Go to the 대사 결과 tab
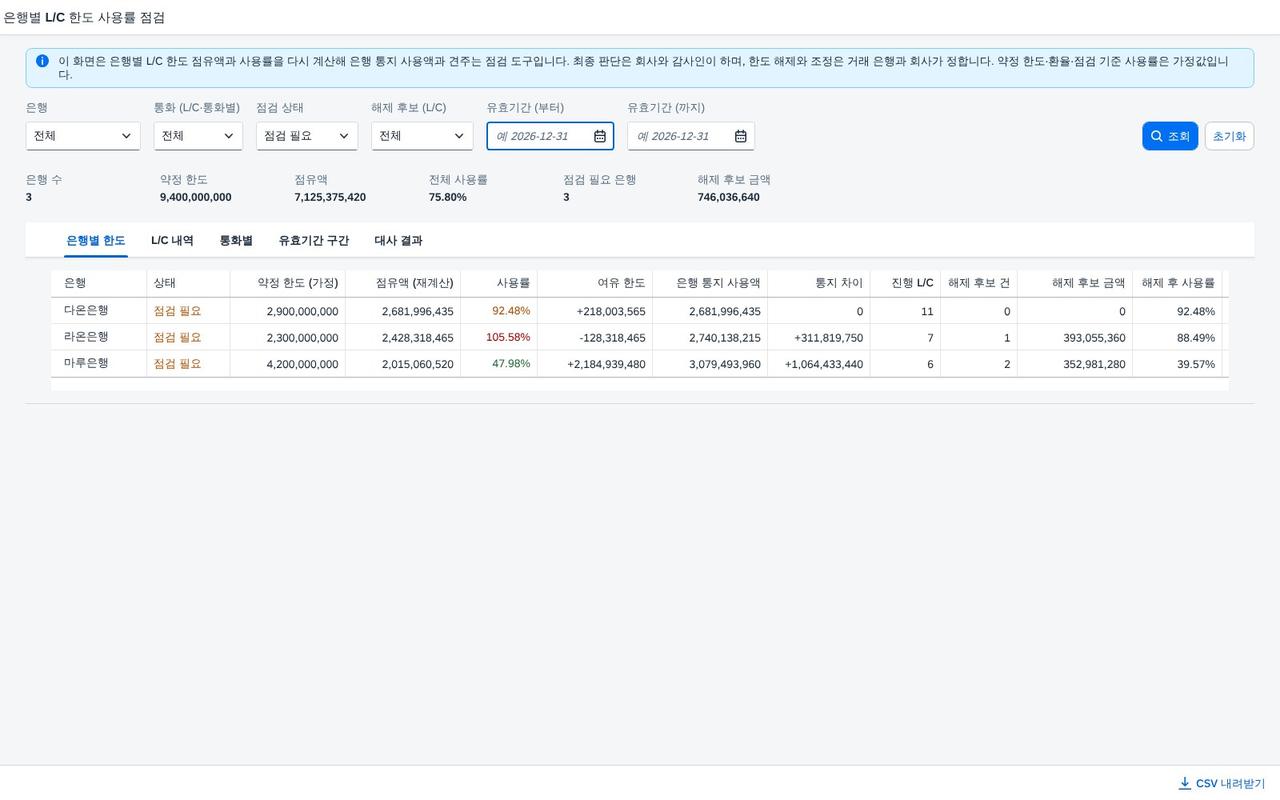 [x=398, y=241]
